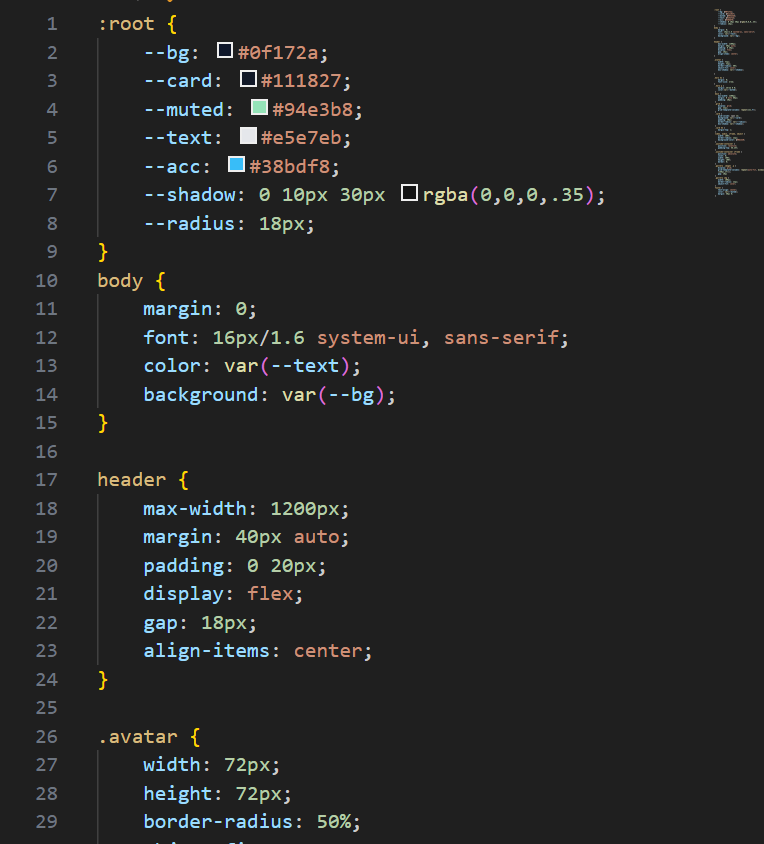The image size is (764, 844).
Task: Open color picker for --bg swatch
Action: [225, 51]
